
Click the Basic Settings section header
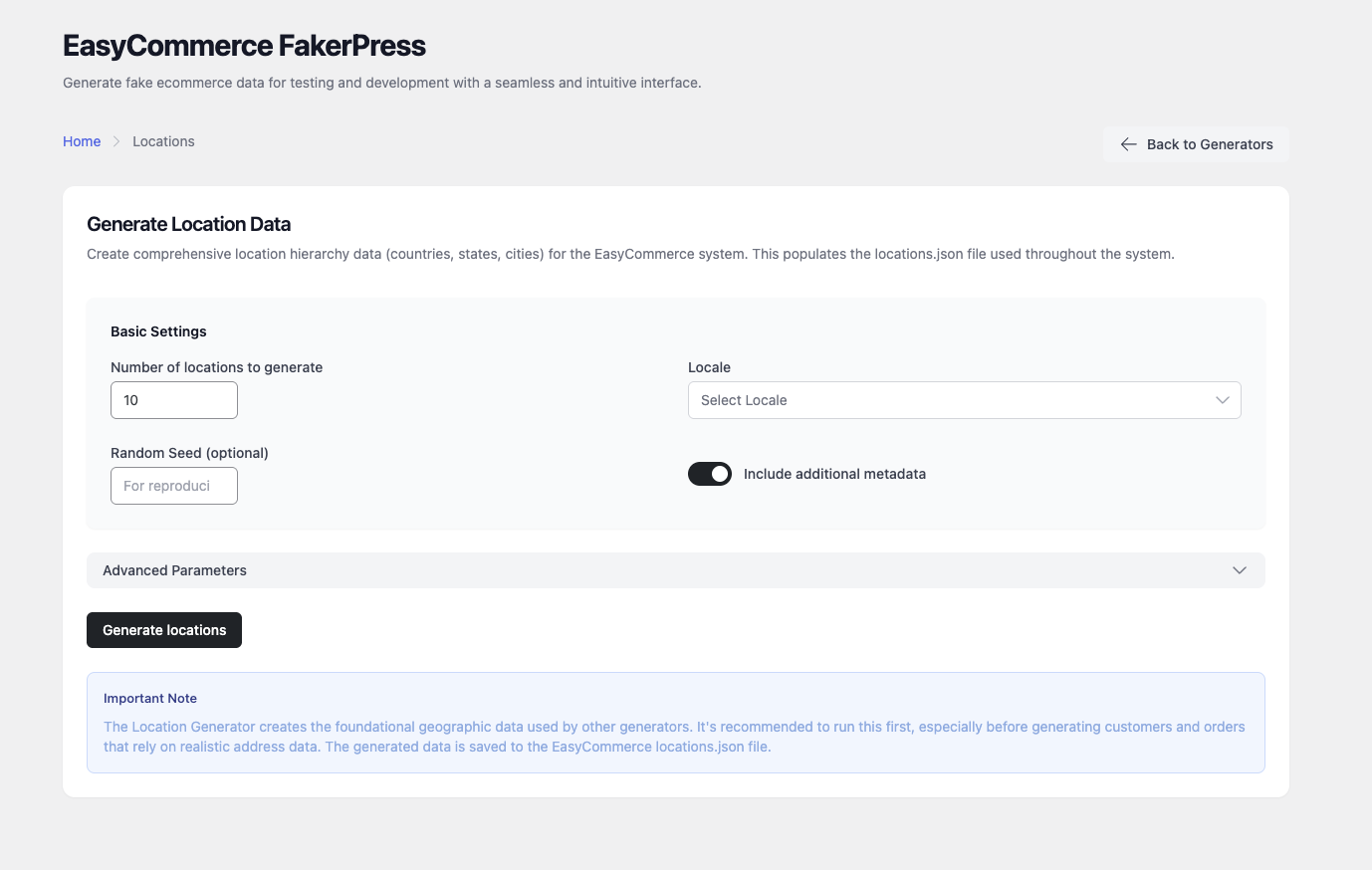[x=158, y=330]
